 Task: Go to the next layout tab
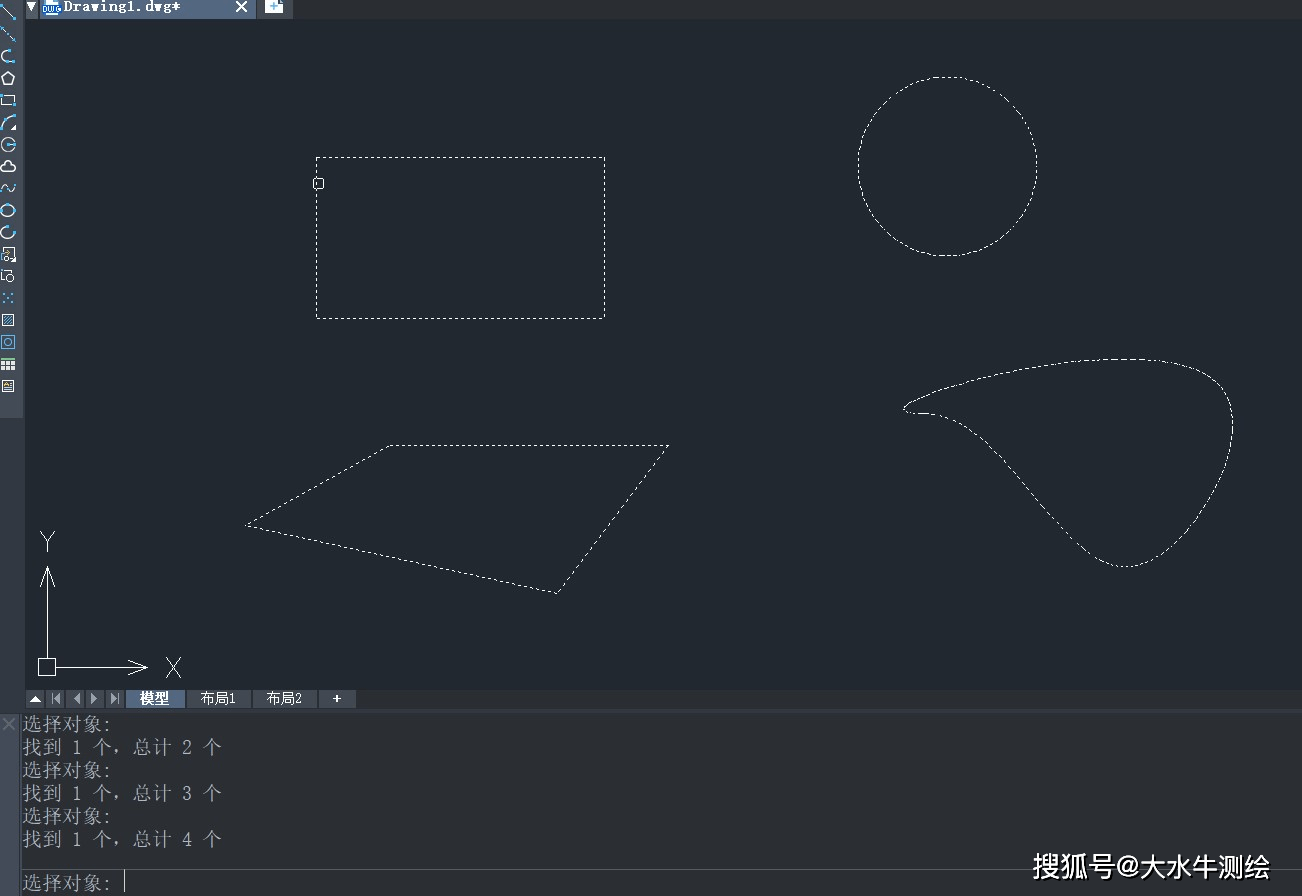(x=95, y=699)
